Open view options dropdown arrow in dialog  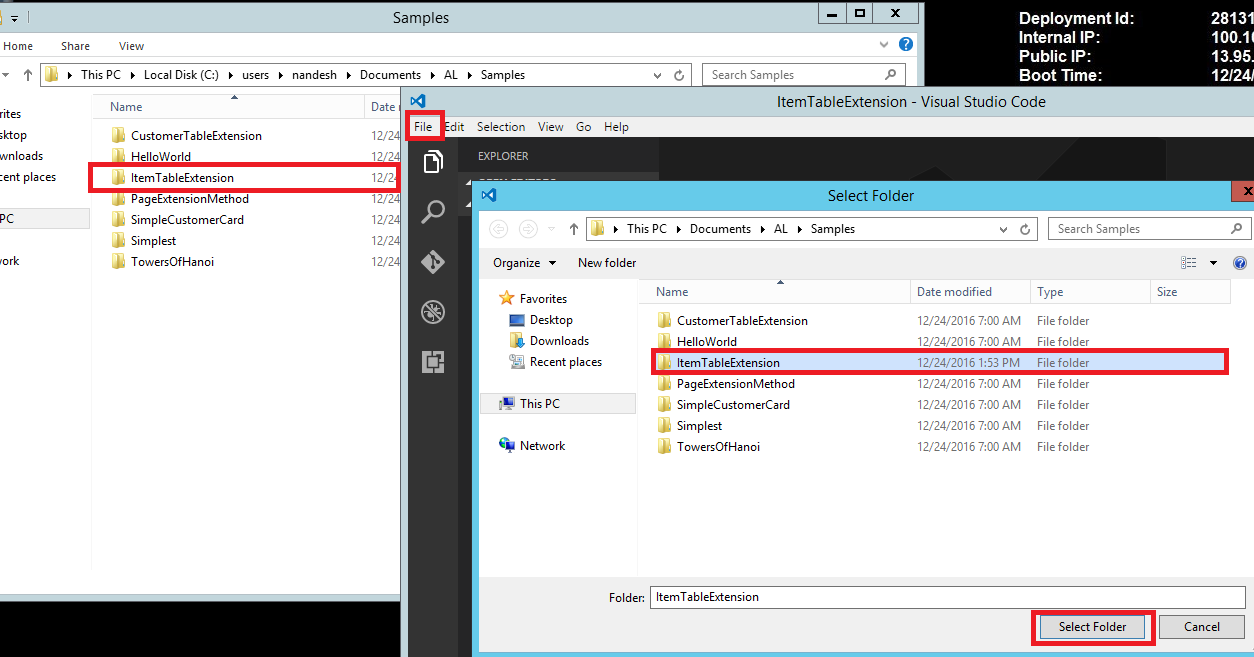pos(1213,263)
